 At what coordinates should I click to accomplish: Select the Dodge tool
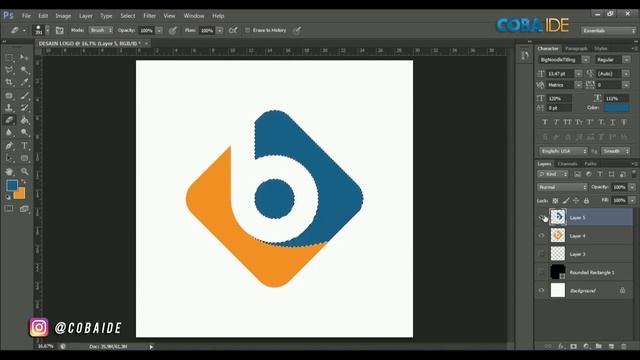click(24, 133)
